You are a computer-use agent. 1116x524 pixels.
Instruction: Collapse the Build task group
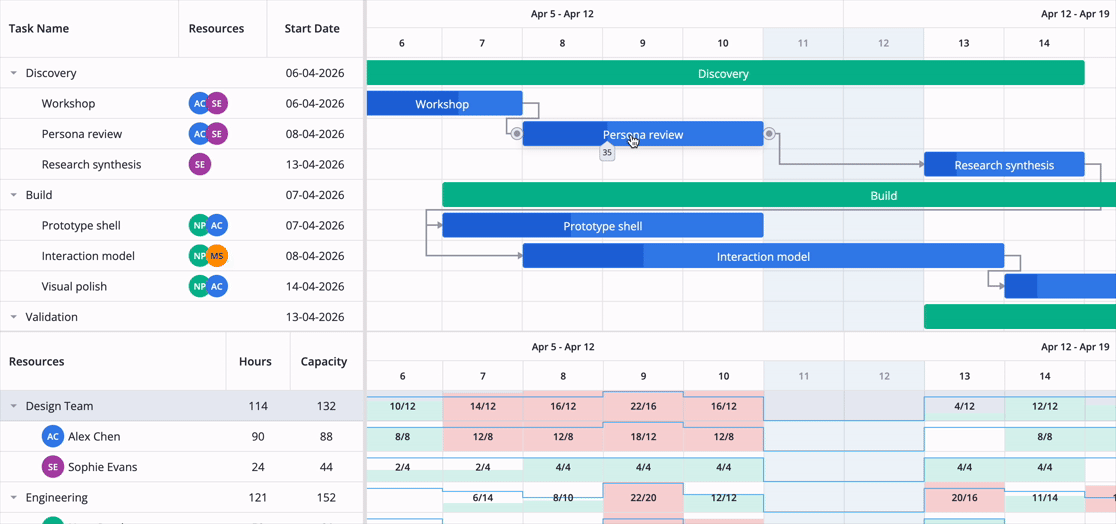click(x=14, y=195)
